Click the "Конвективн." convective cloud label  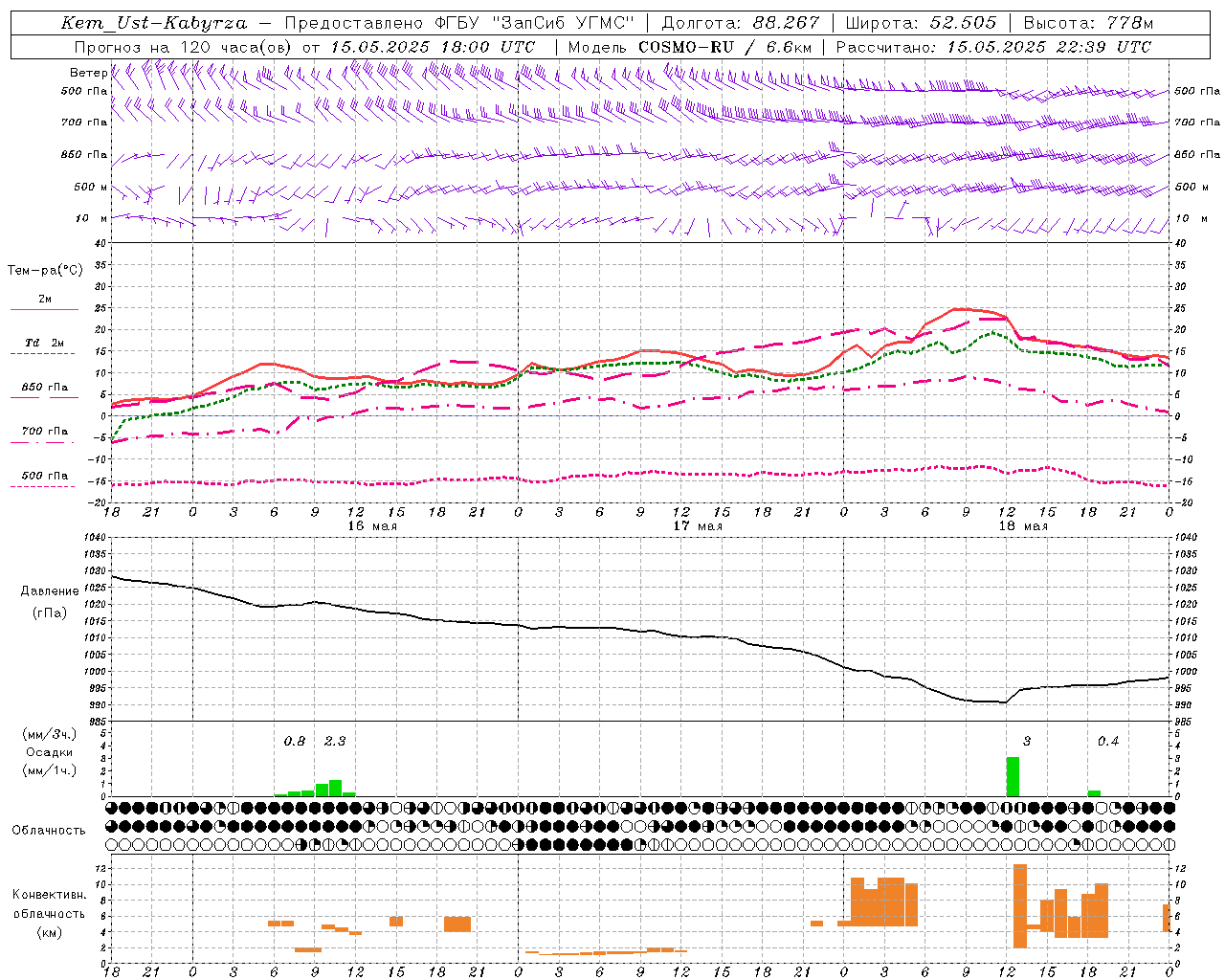pyautogui.click(x=49, y=895)
